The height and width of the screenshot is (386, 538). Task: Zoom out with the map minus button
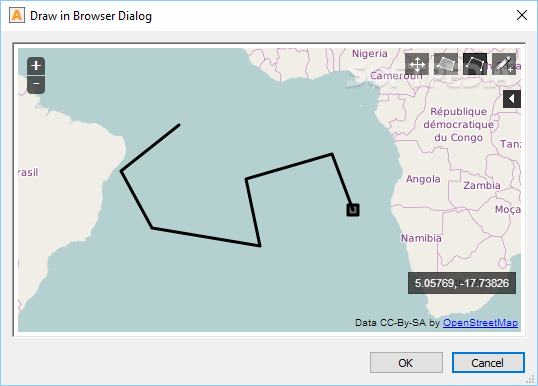36,84
